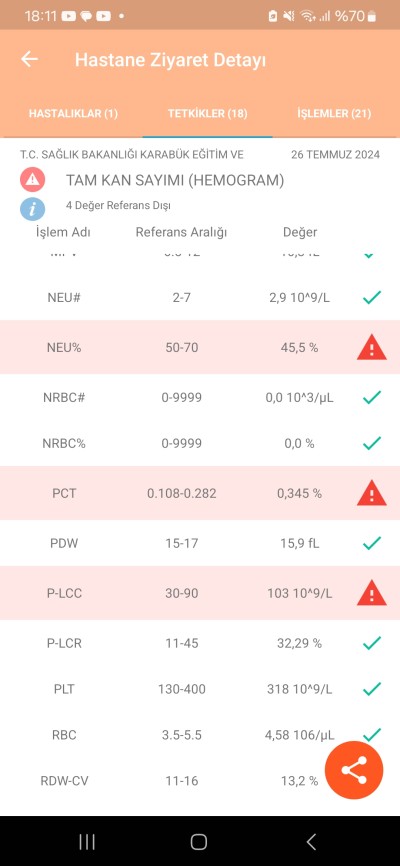Tap the PCT red warning triangle
Viewport: 400px width, 866px height.
[372, 493]
